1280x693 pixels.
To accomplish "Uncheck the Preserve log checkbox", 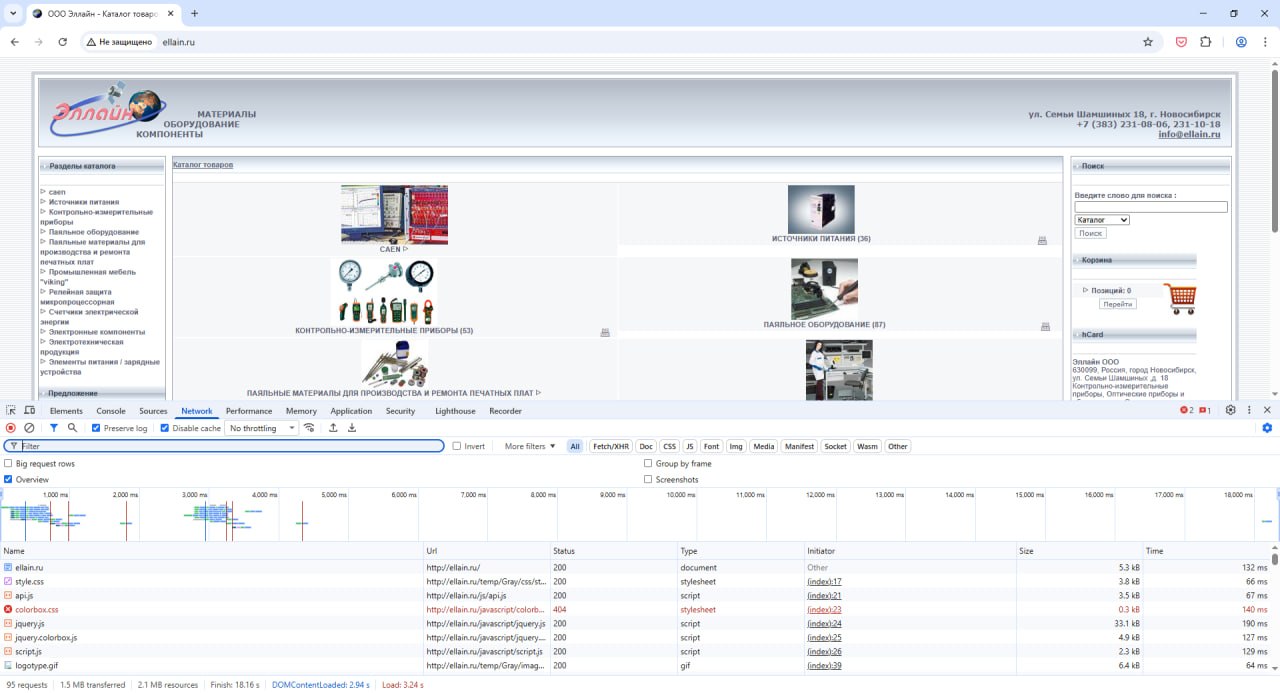I will 96,428.
